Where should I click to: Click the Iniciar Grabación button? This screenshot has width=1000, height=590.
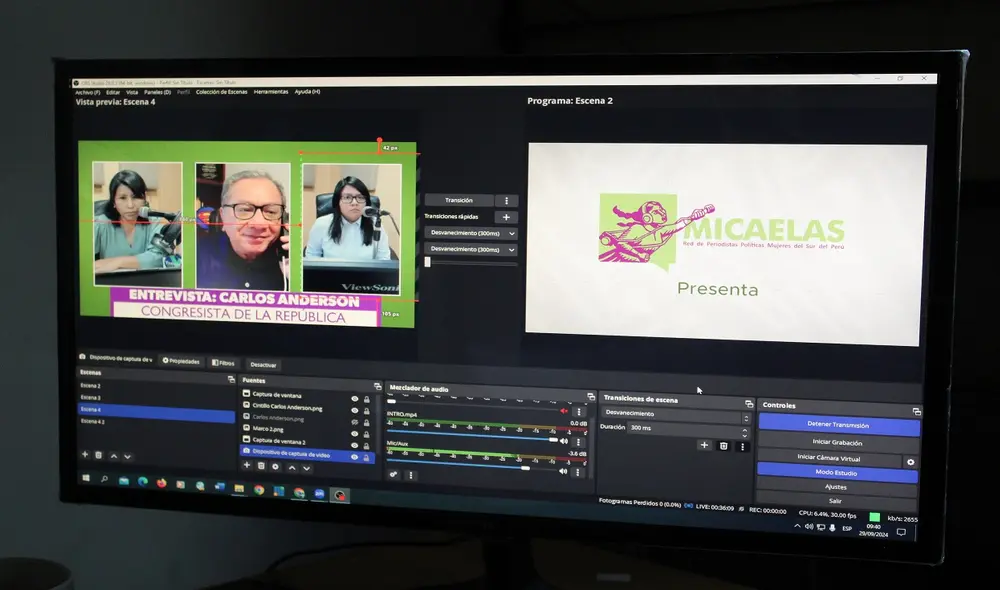(837, 442)
